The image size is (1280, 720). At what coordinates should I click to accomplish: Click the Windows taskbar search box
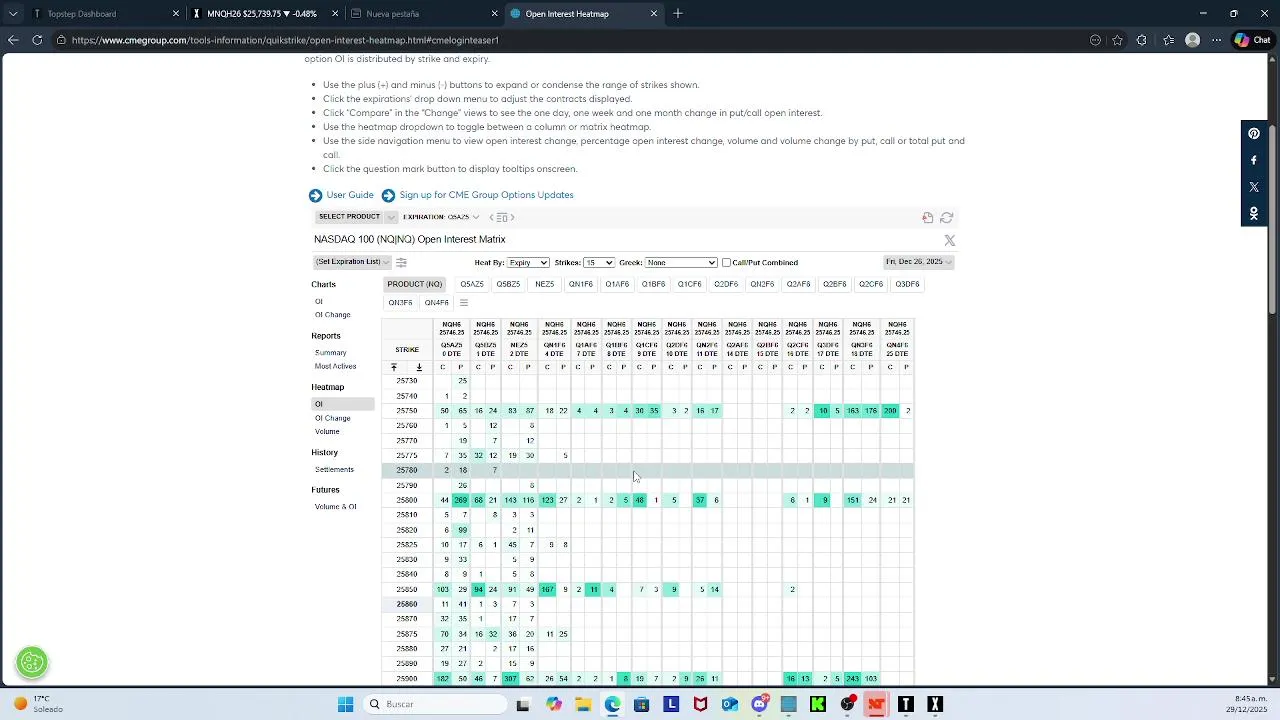pos(434,704)
